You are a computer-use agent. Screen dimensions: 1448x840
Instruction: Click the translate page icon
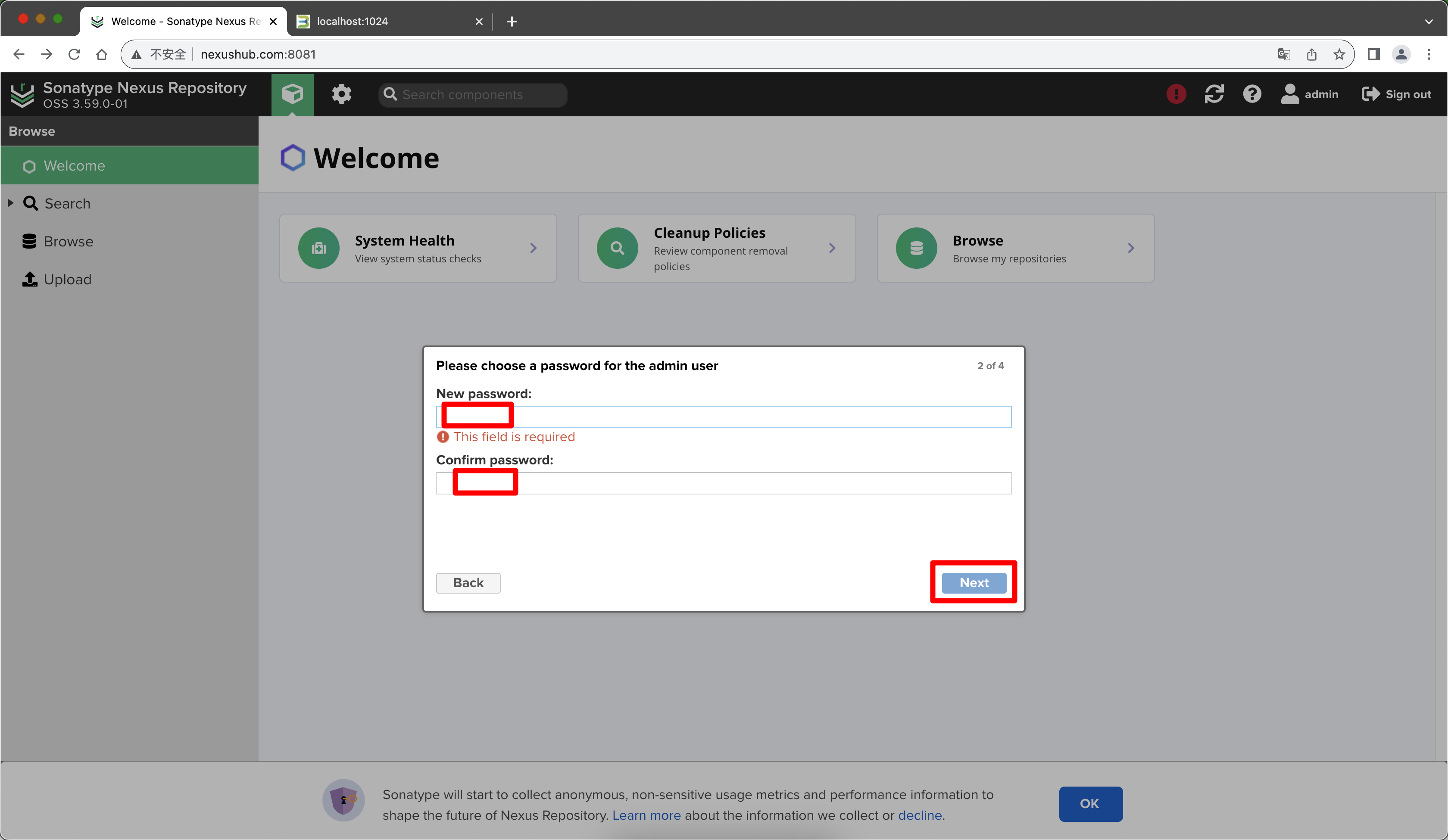pos(1284,54)
